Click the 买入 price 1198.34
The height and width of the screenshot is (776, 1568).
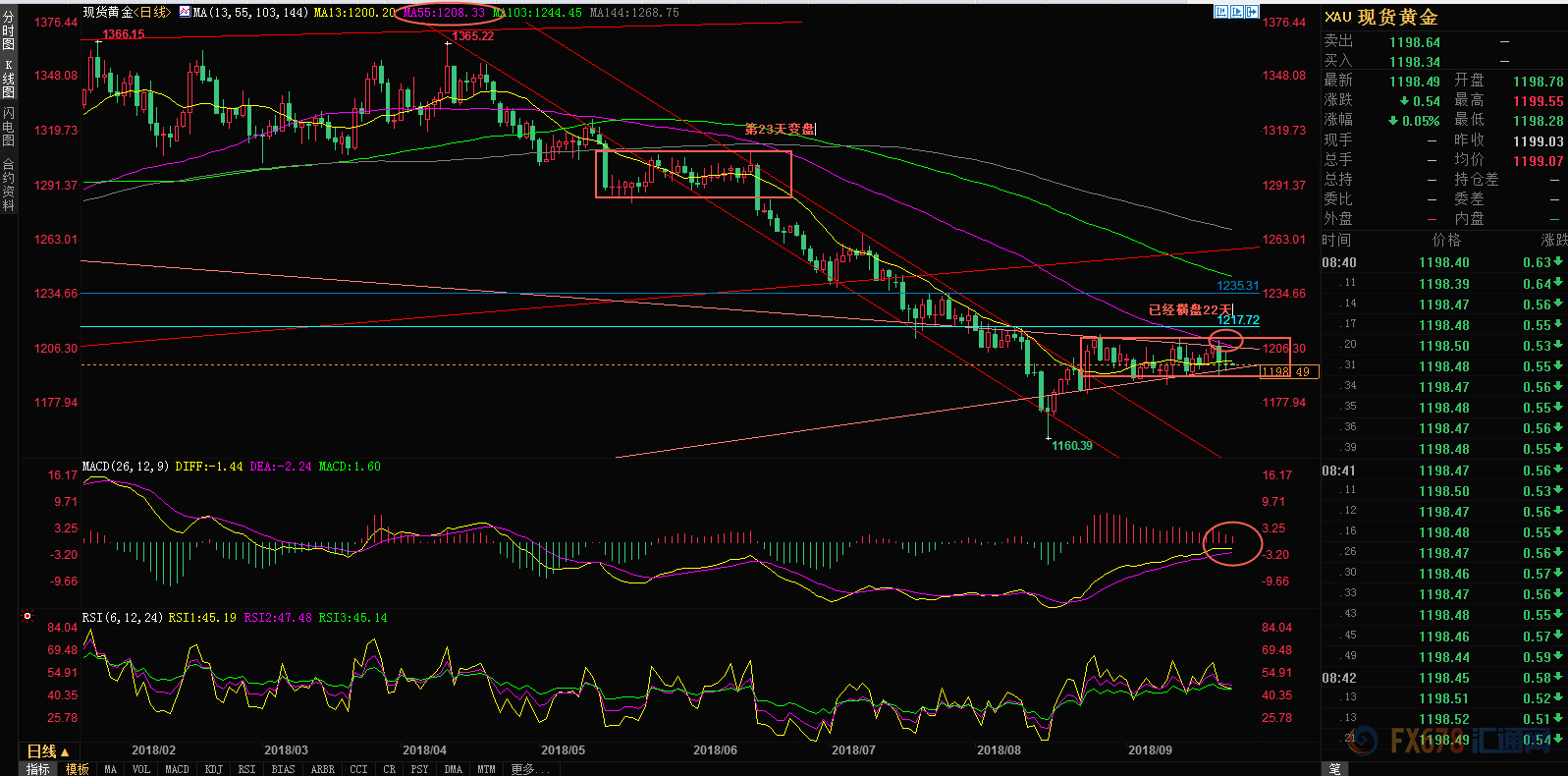coord(1415,62)
